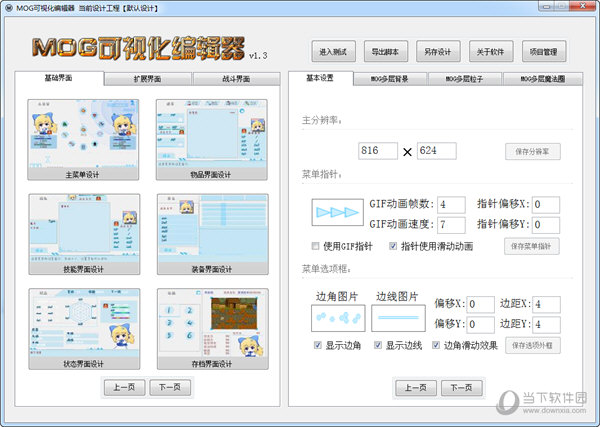Close the MOG可视化编辑器 window
The width and height of the screenshot is (600, 427).
pyautogui.click(x=583, y=6)
